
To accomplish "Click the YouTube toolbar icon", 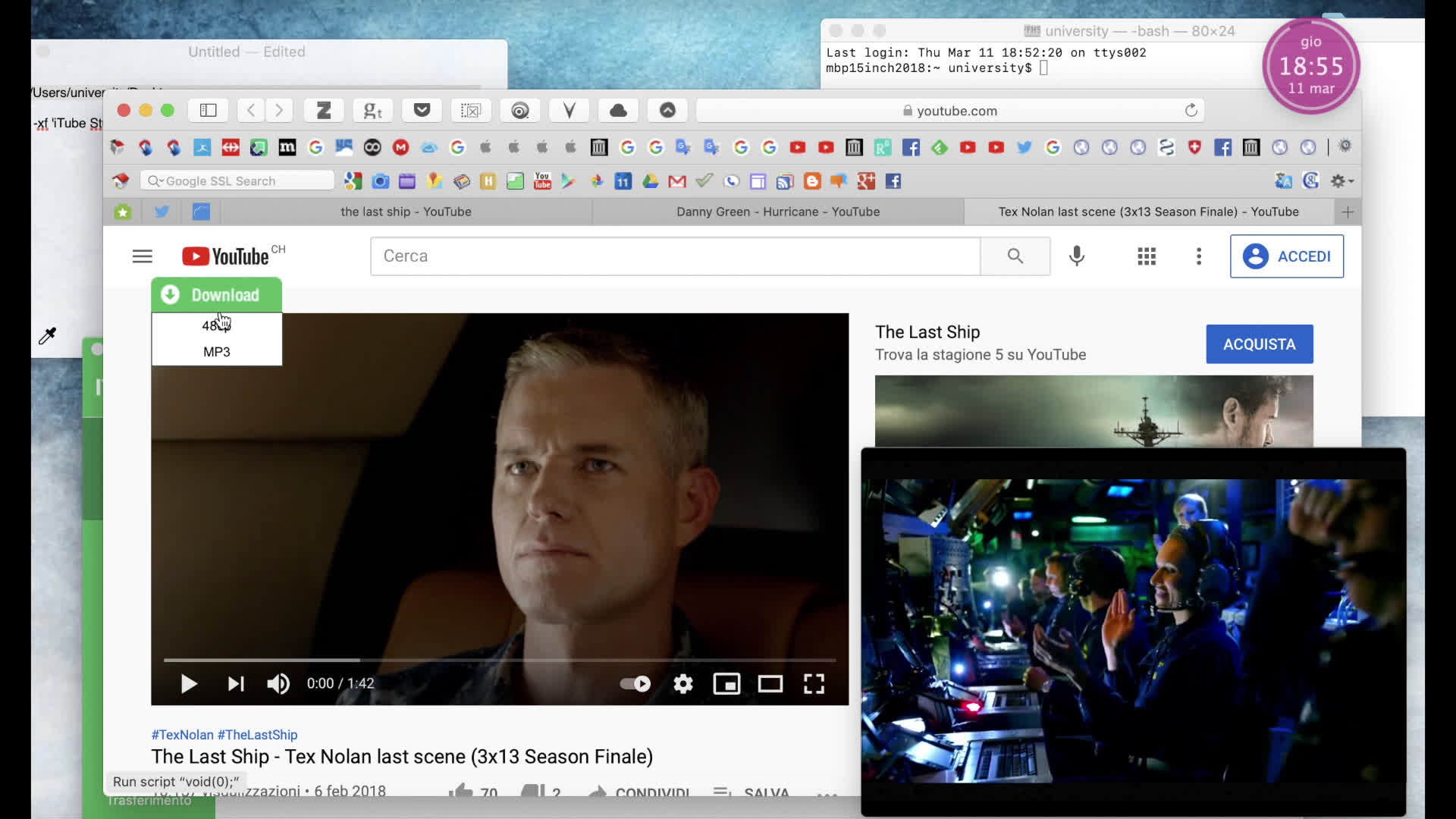I will tap(542, 181).
